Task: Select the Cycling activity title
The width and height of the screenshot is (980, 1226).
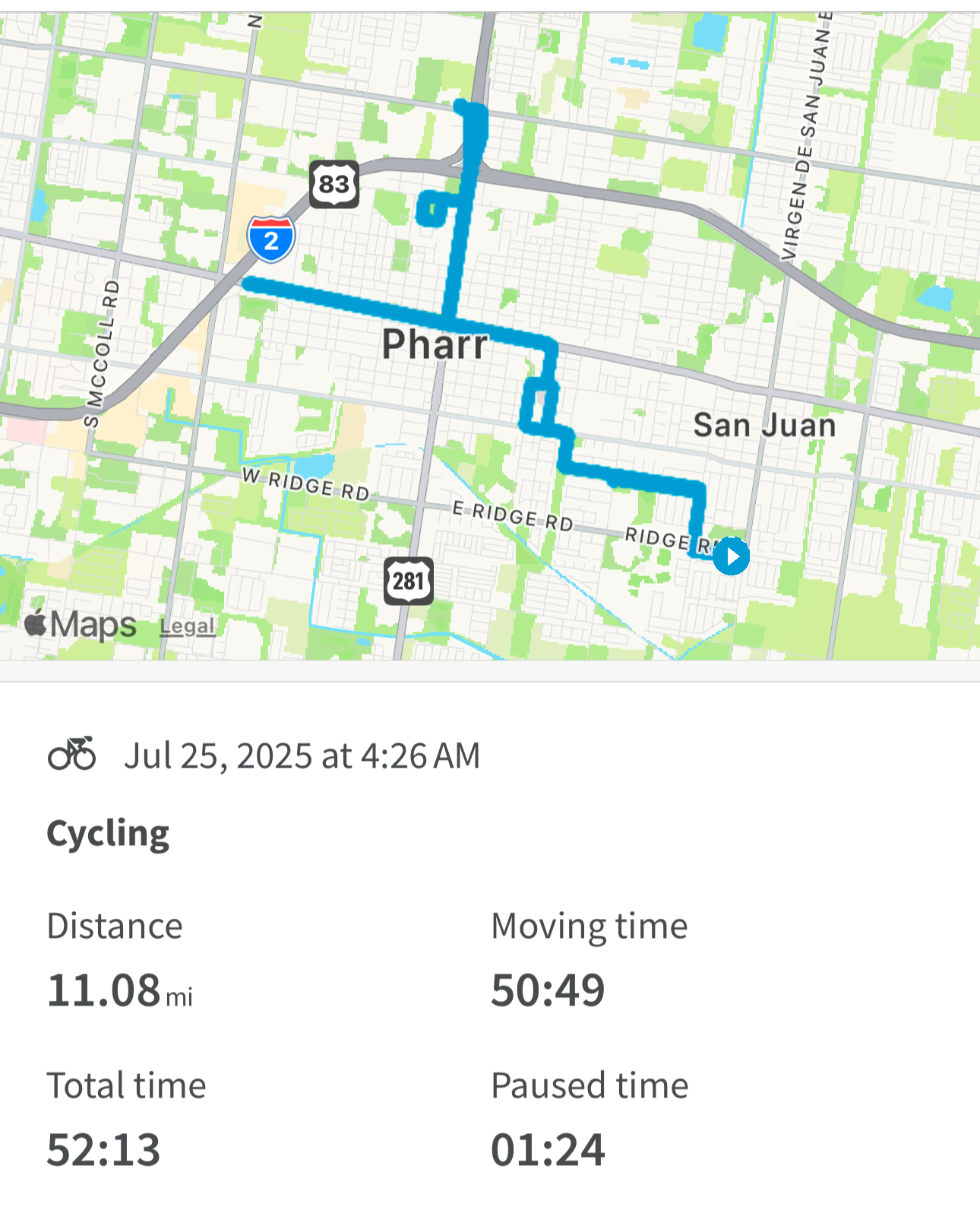Action: click(x=108, y=834)
